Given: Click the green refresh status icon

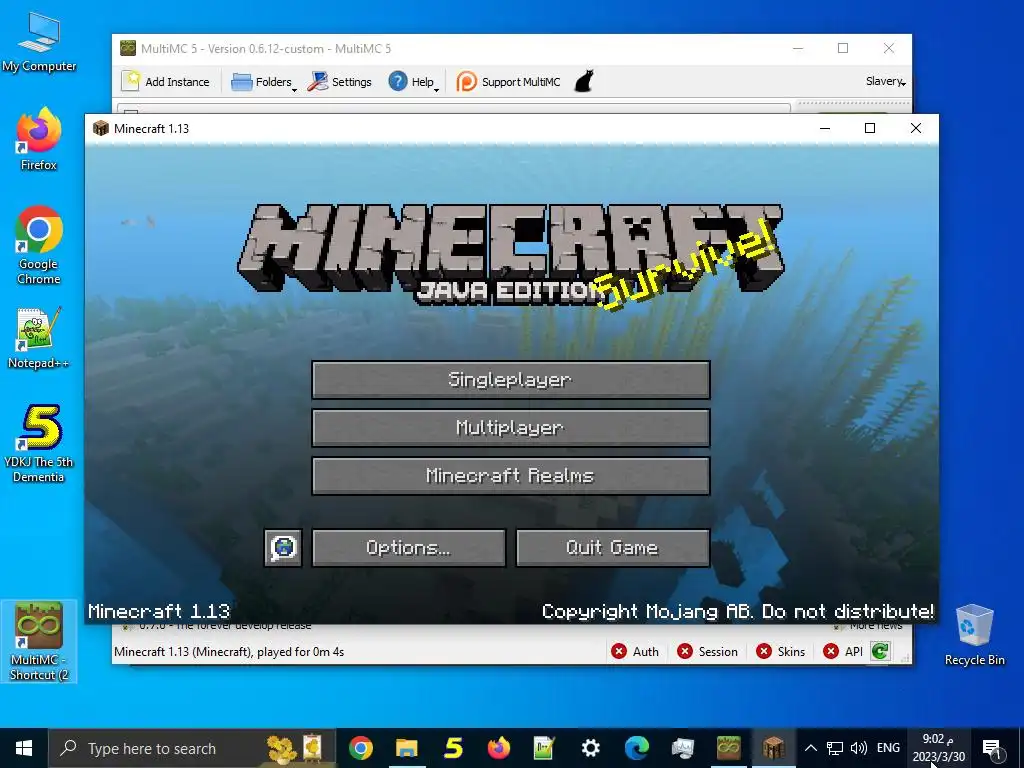Looking at the screenshot, I should click(x=880, y=651).
